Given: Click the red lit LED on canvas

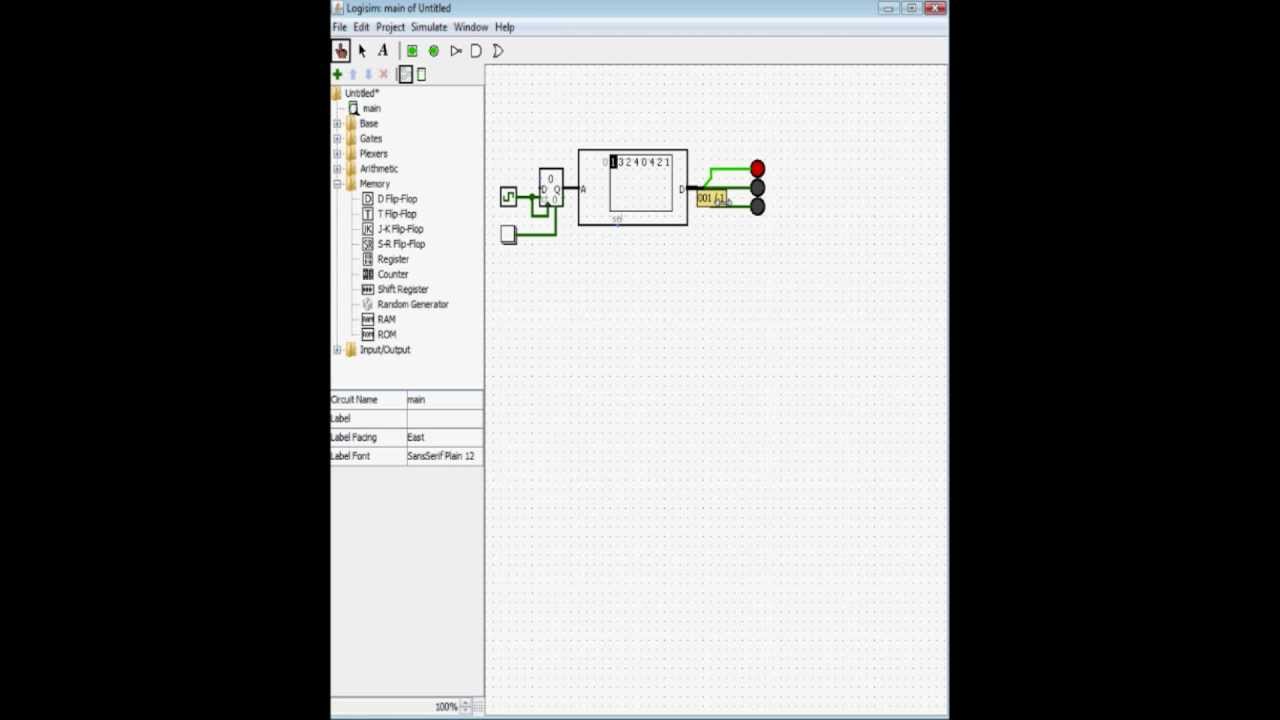Looking at the screenshot, I should [x=757, y=169].
